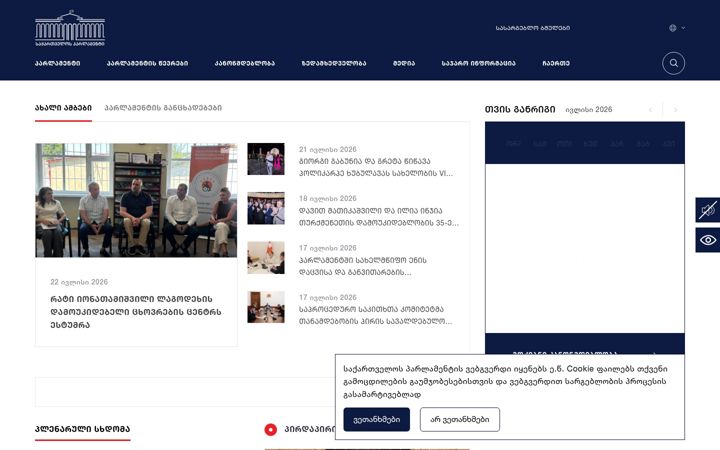Decline cookies with არ ვეთანხმები button
720x450 pixels.
coord(460,419)
